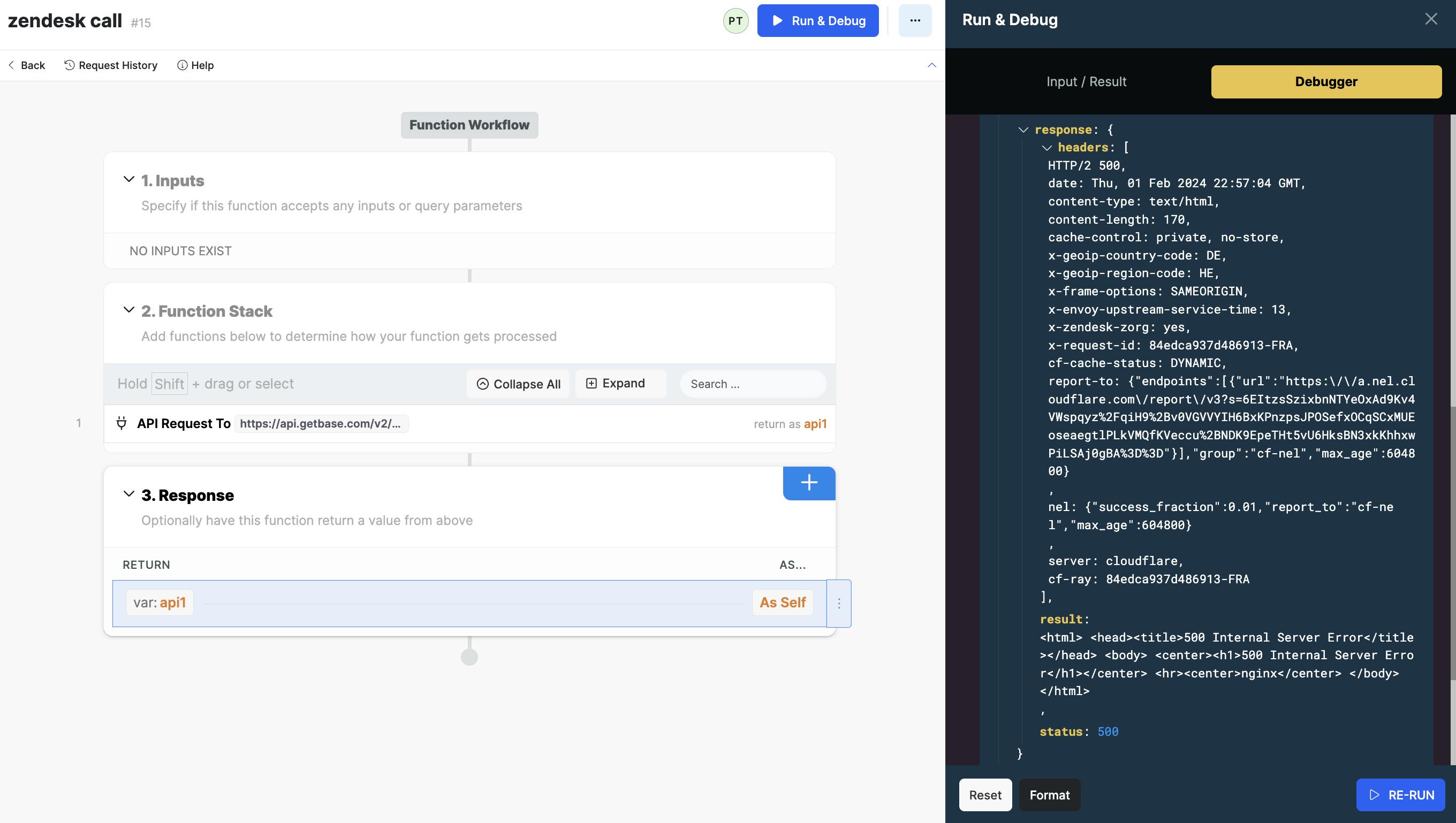Switch to the Input / Result tab
The width and height of the screenshot is (1456, 823).
[x=1086, y=81]
